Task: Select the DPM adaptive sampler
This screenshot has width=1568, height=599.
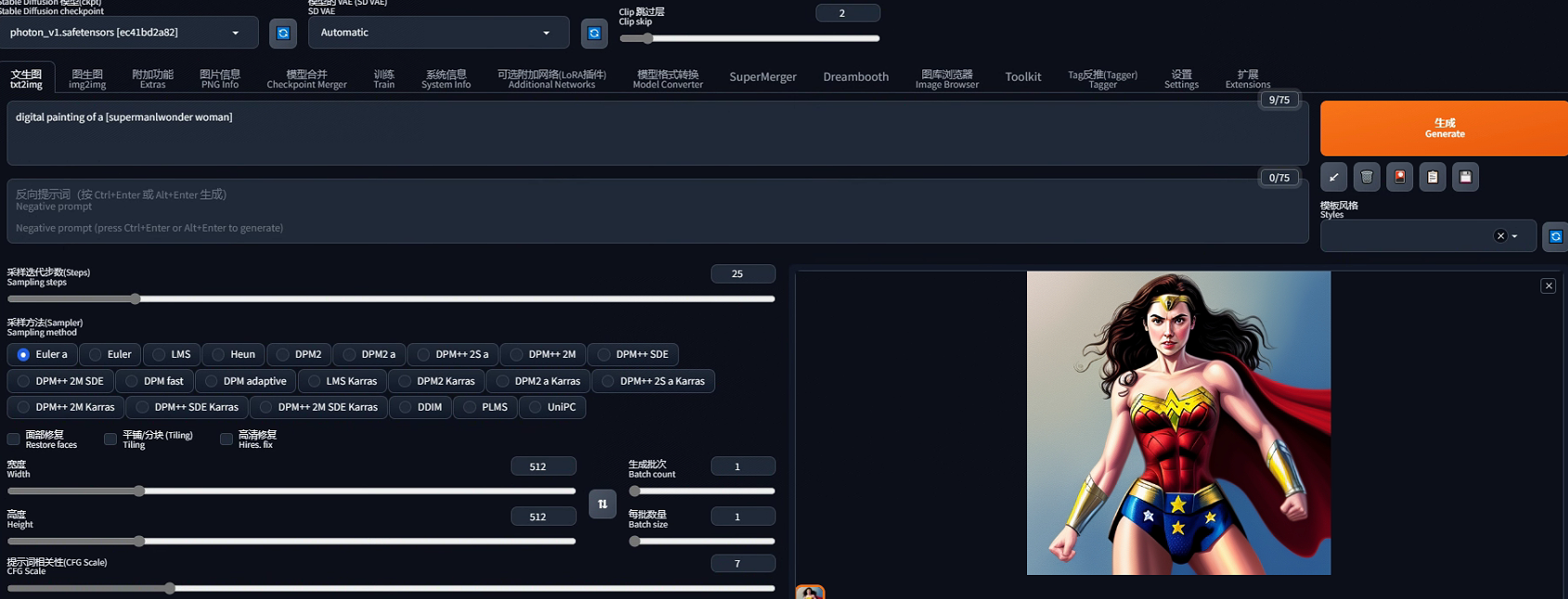Action: [x=245, y=381]
